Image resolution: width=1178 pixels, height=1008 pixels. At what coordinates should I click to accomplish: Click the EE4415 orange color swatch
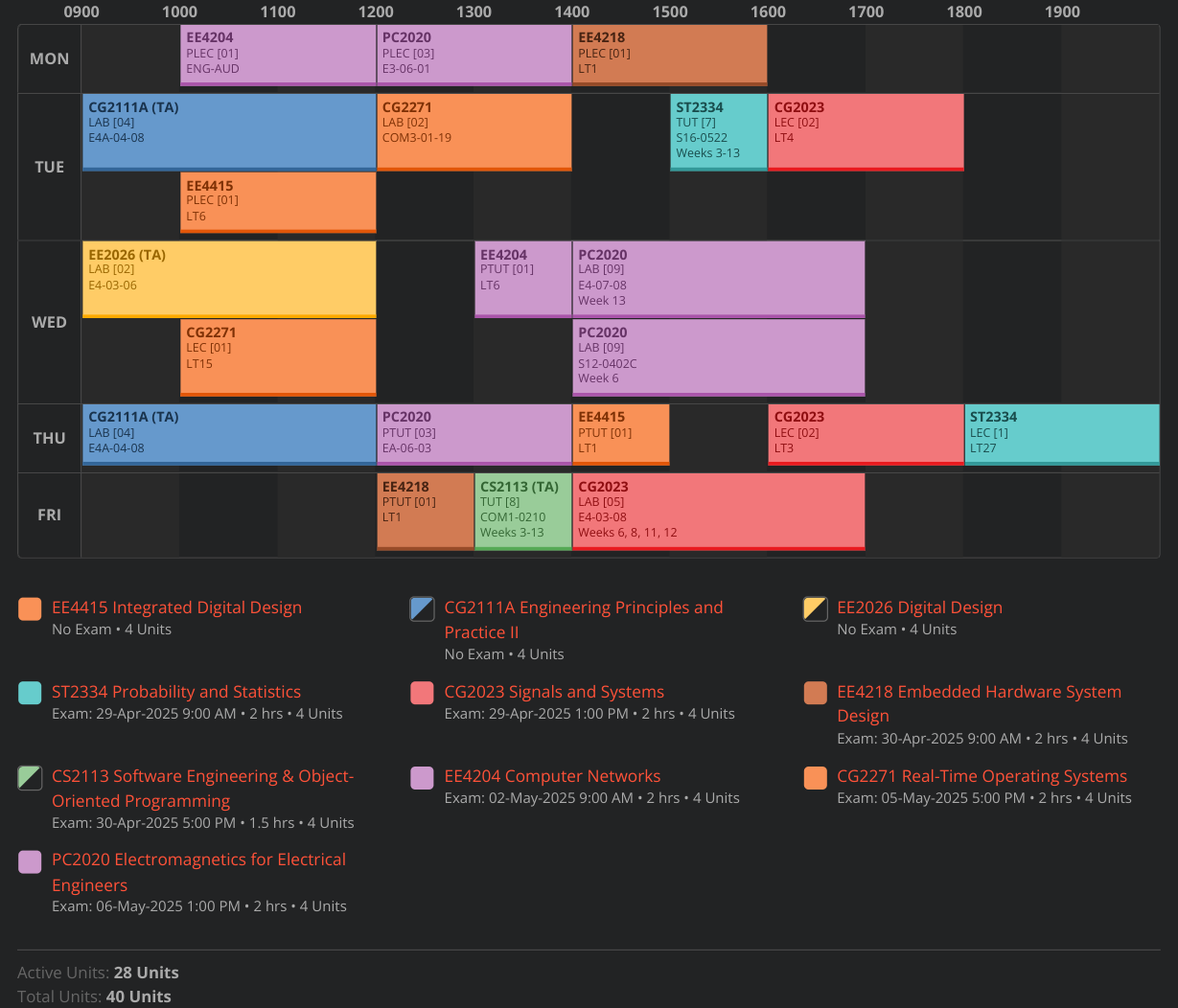coord(30,609)
